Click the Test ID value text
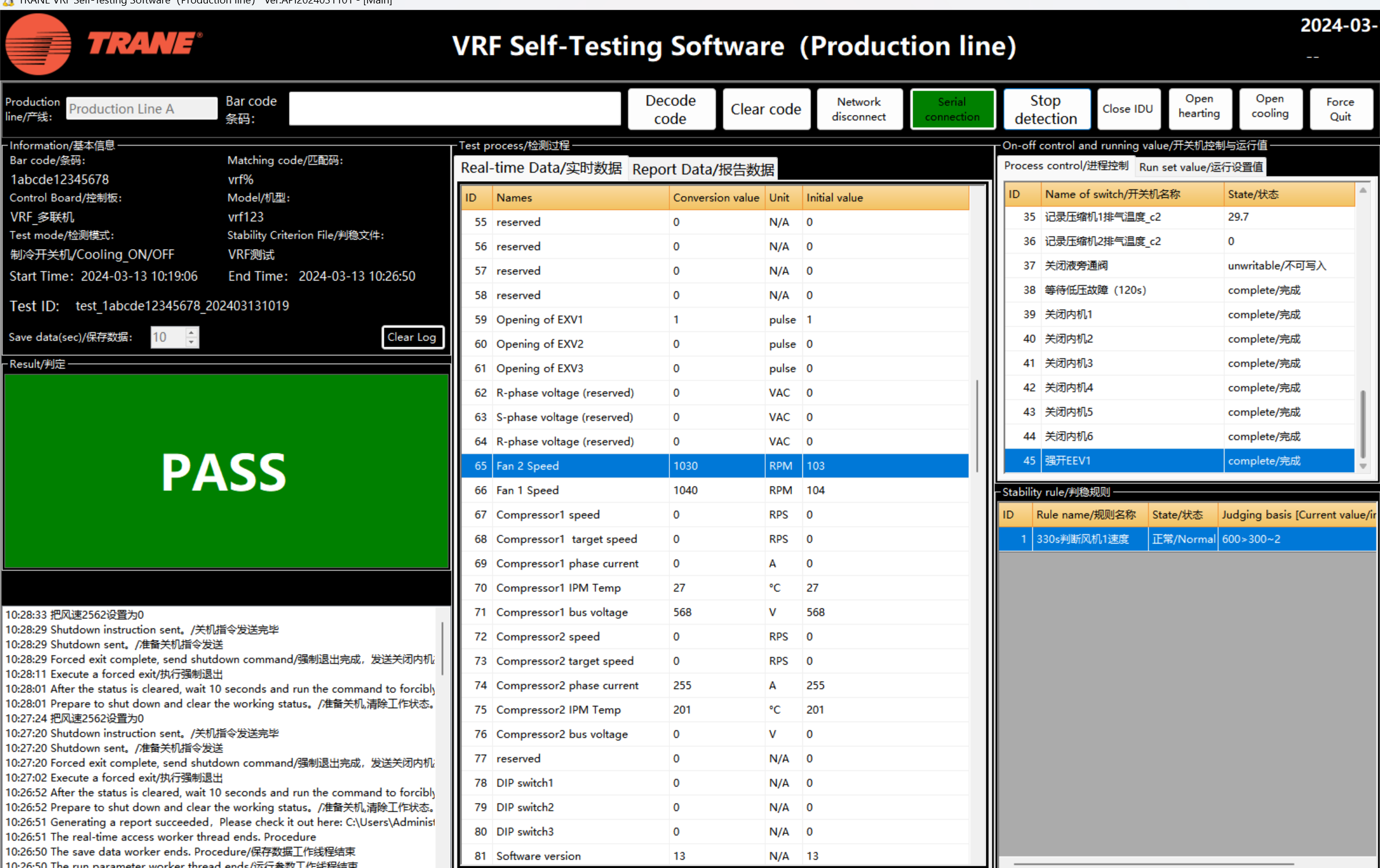Viewport: 1380px width, 868px height. 182,306
